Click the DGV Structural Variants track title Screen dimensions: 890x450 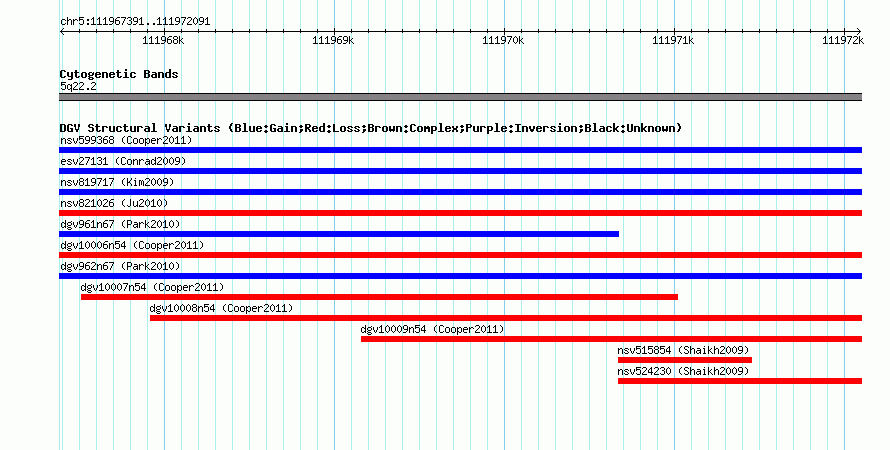(371, 128)
